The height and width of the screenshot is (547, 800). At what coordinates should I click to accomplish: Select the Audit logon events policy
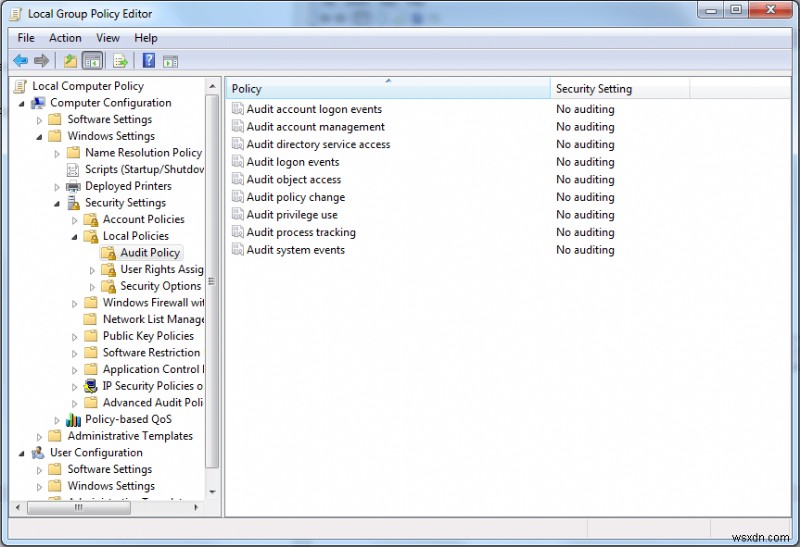[293, 162]
